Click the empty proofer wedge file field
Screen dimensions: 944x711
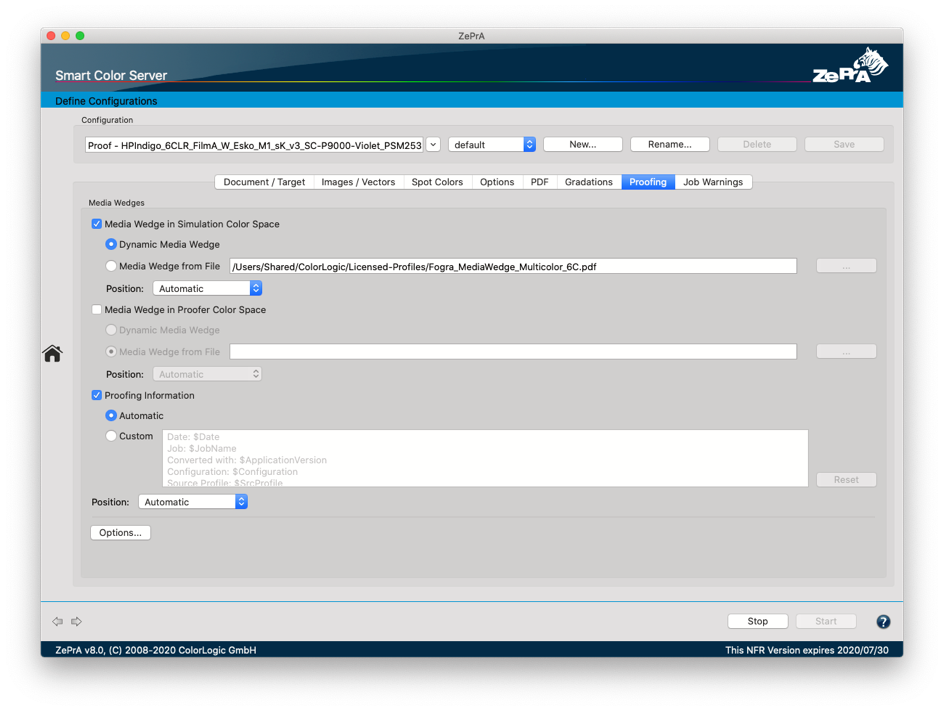[x=513, y=352]
